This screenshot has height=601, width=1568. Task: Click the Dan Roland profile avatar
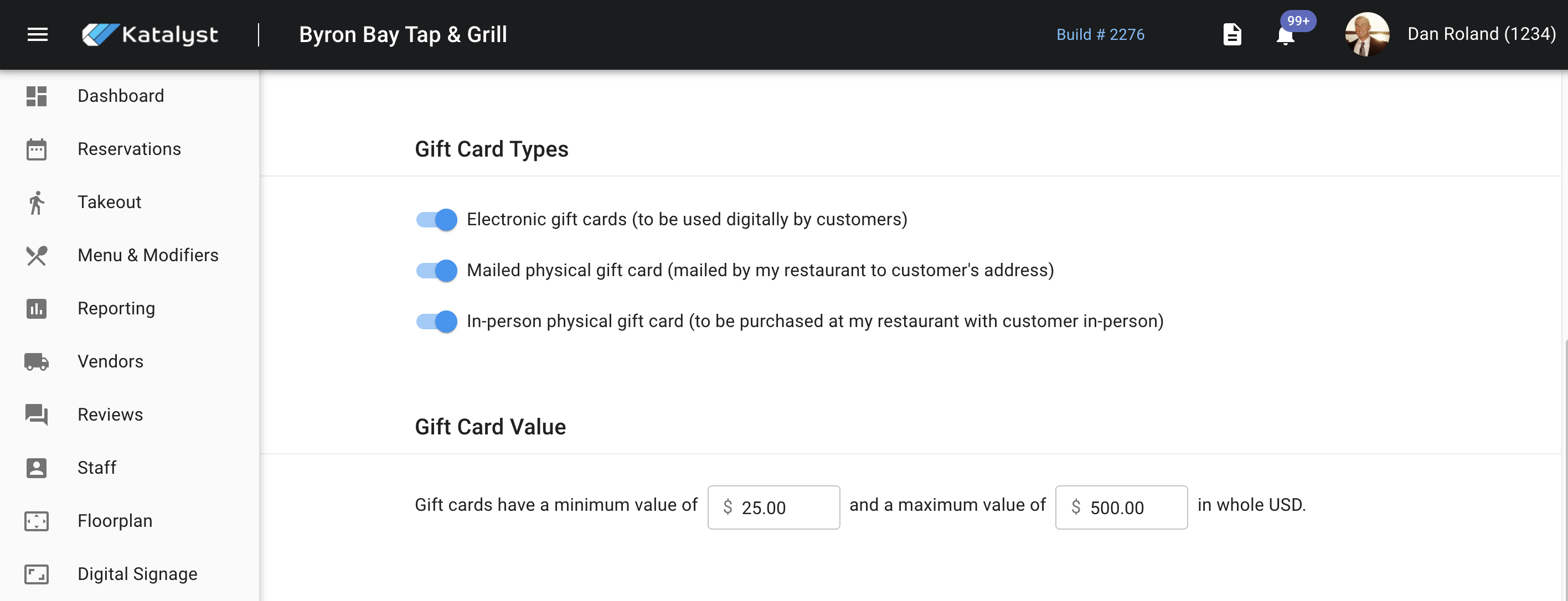(x=1366, y=35)
